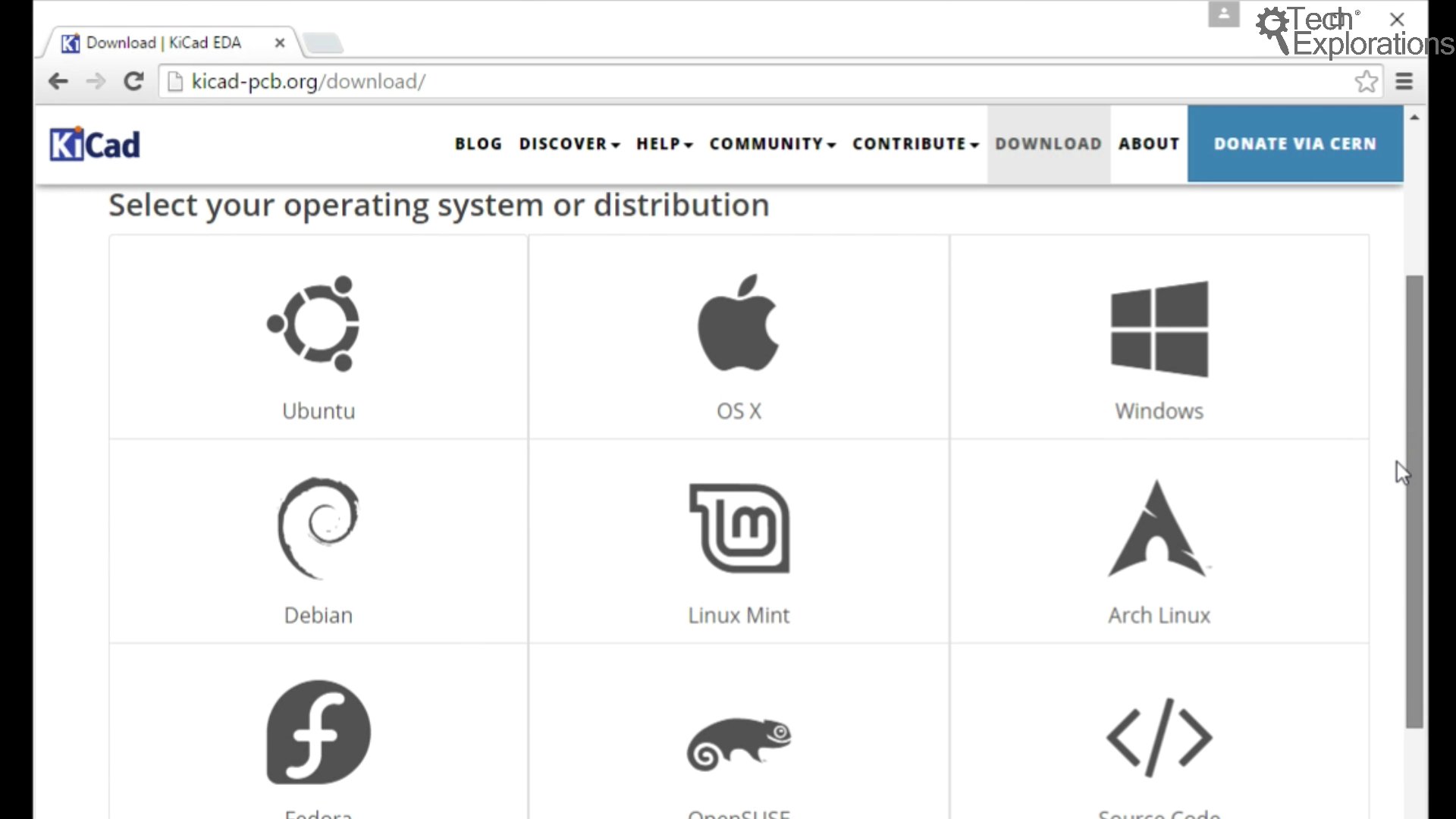Select the Linux Mint logo
This screenshot has width=1456, height=819.
(739, 529)
